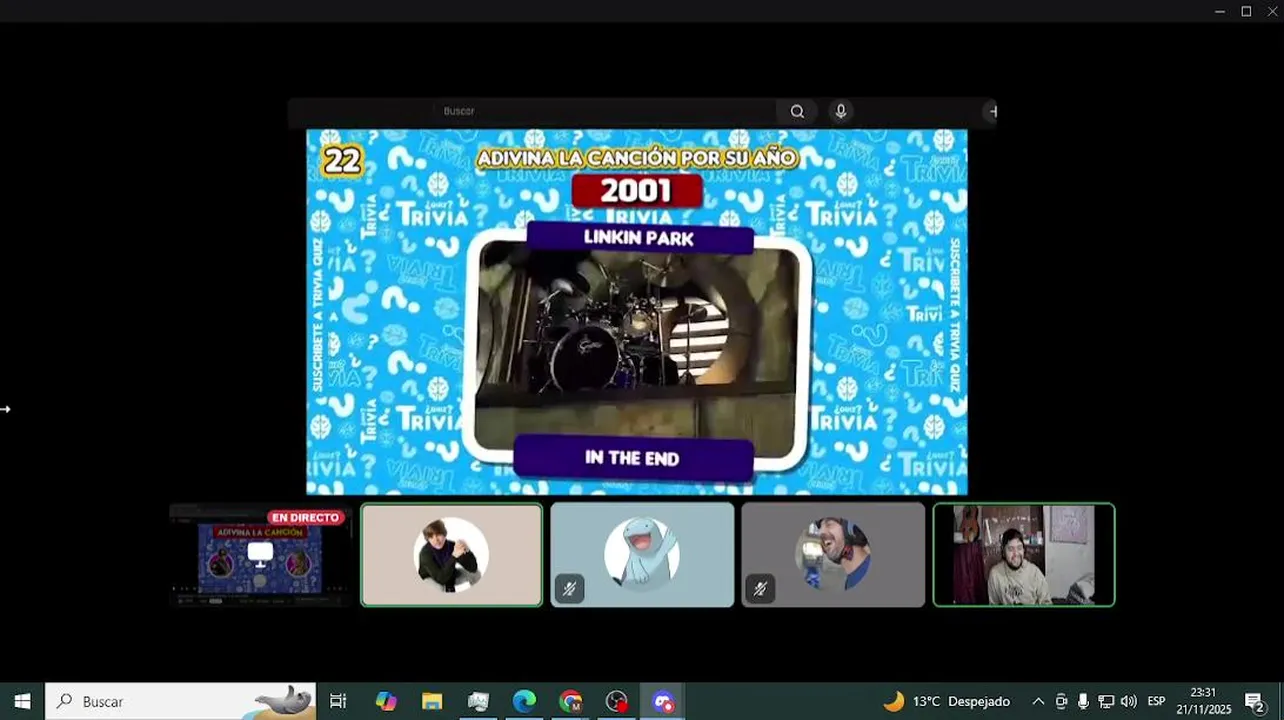Minimize the Discord window
This screenshot has height=720, width=1284.
[x=1219, y=11]
